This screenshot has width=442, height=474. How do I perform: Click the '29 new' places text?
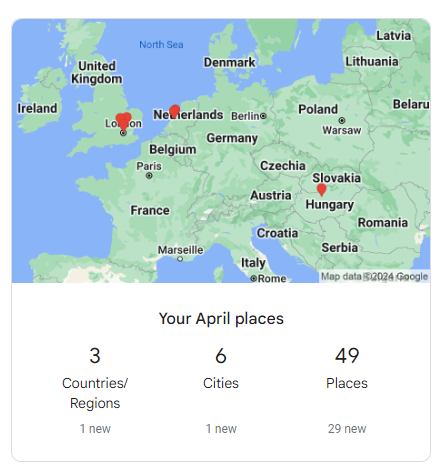pyautogui.click(x=347, y=429)
